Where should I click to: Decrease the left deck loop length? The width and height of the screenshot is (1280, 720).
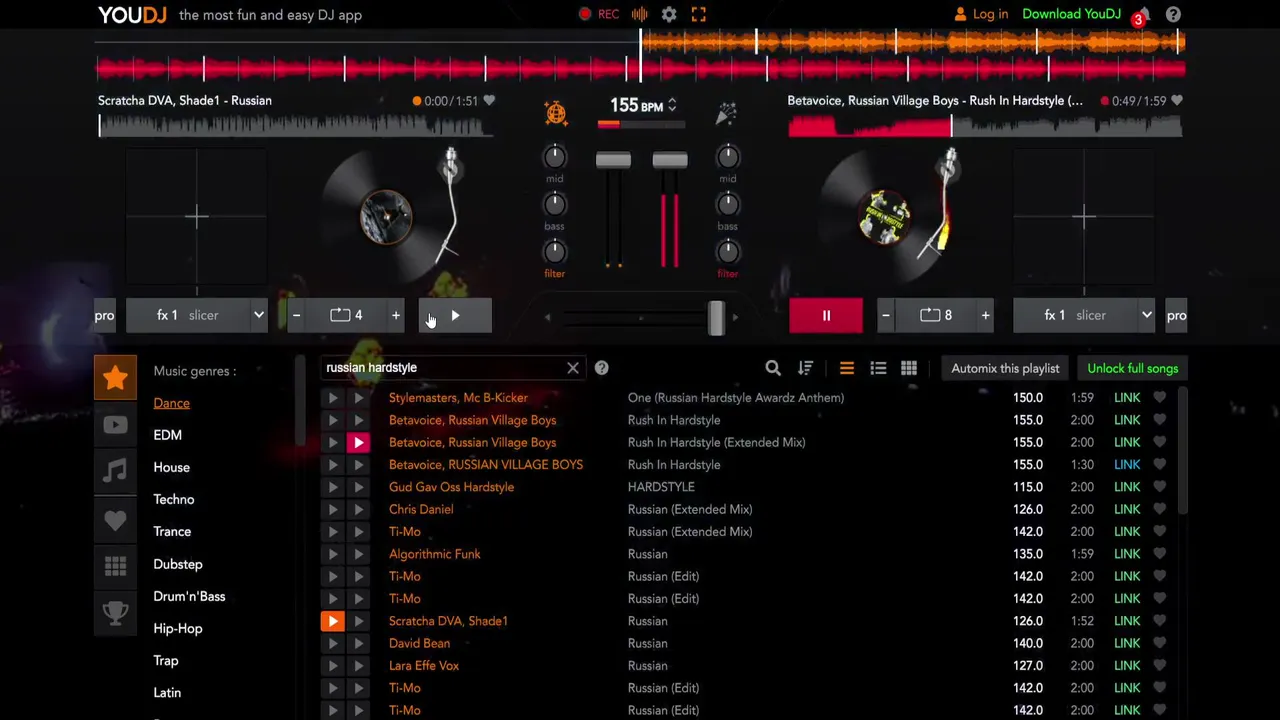pos(296,315)
